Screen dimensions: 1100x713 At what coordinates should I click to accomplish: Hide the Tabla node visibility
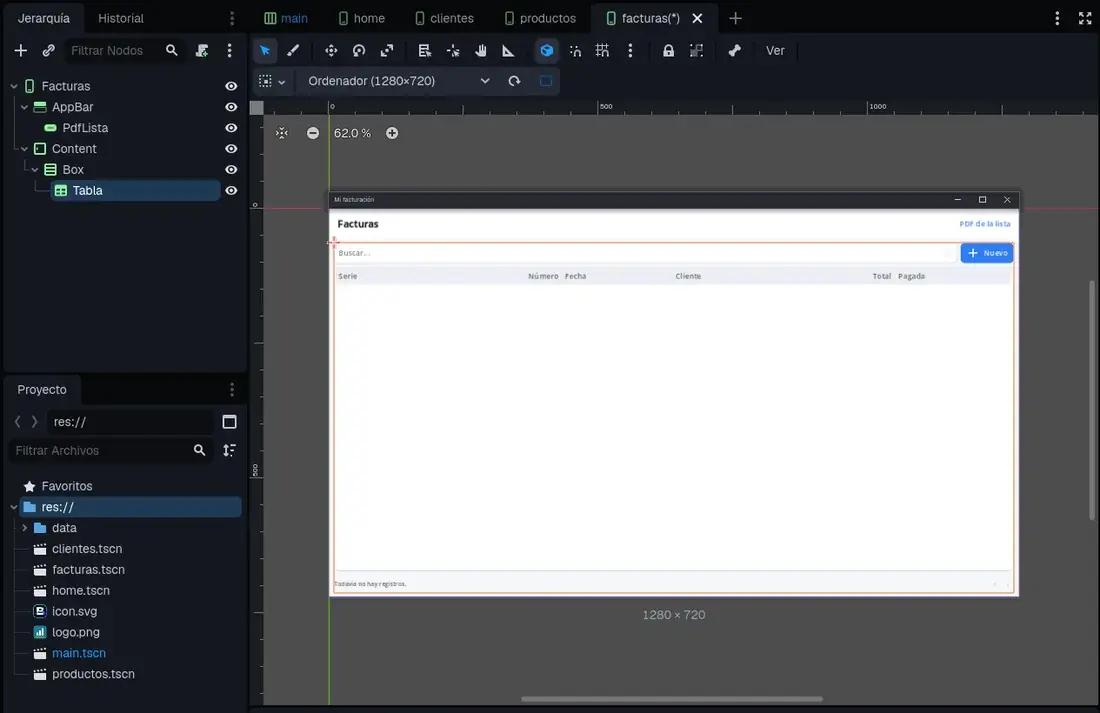pyautogui.click(x=231, y=190)
